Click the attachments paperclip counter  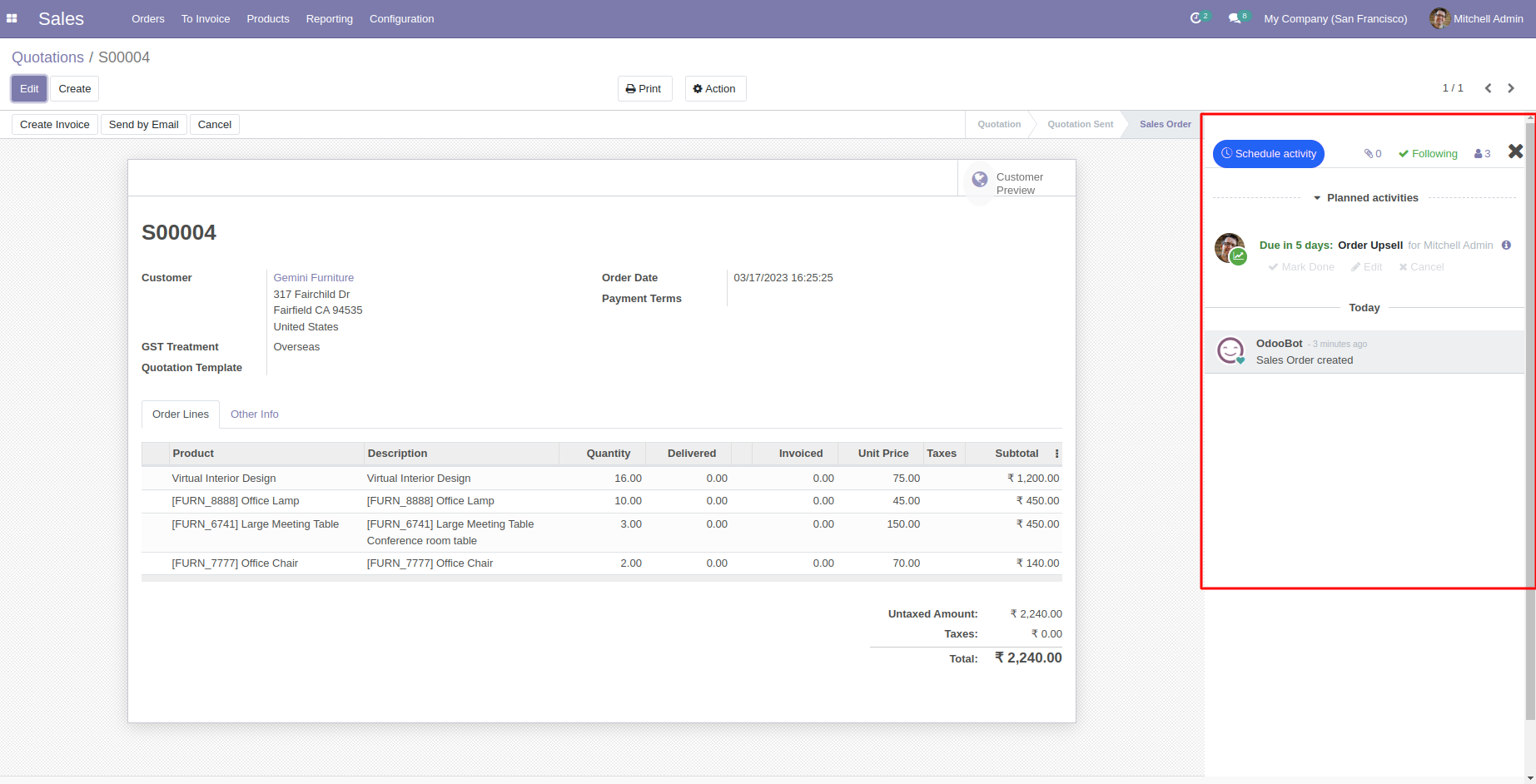[x=1372, y=154]
